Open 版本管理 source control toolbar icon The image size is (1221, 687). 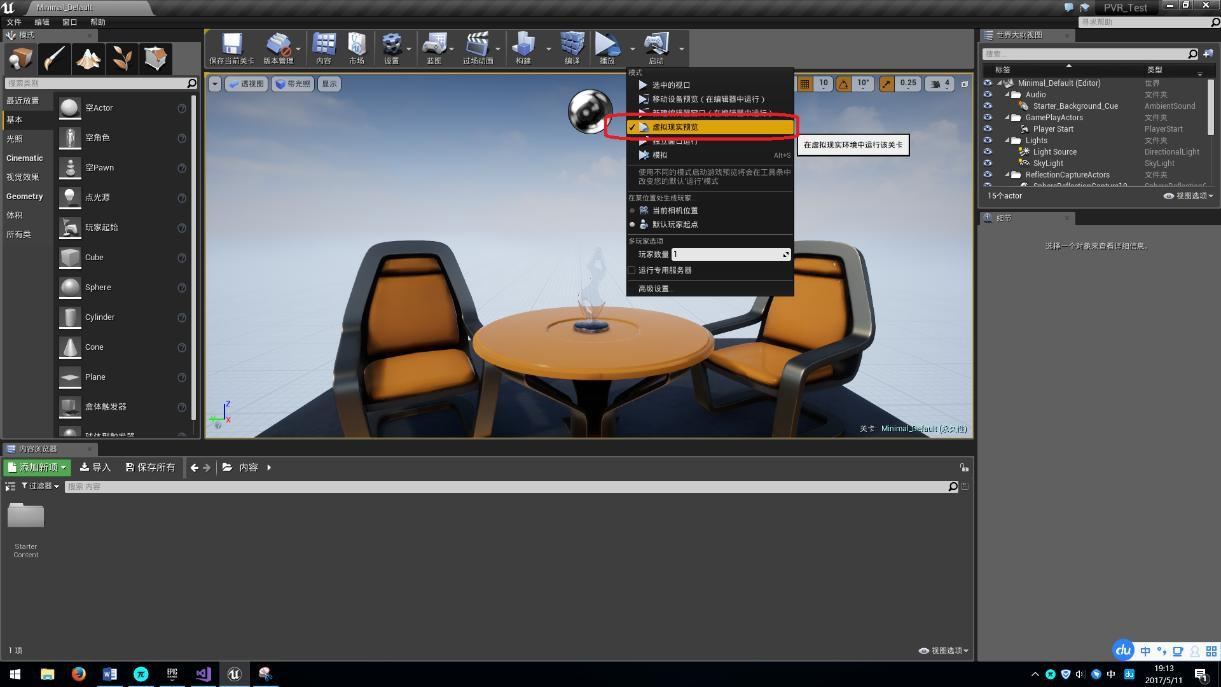(277, 44)
